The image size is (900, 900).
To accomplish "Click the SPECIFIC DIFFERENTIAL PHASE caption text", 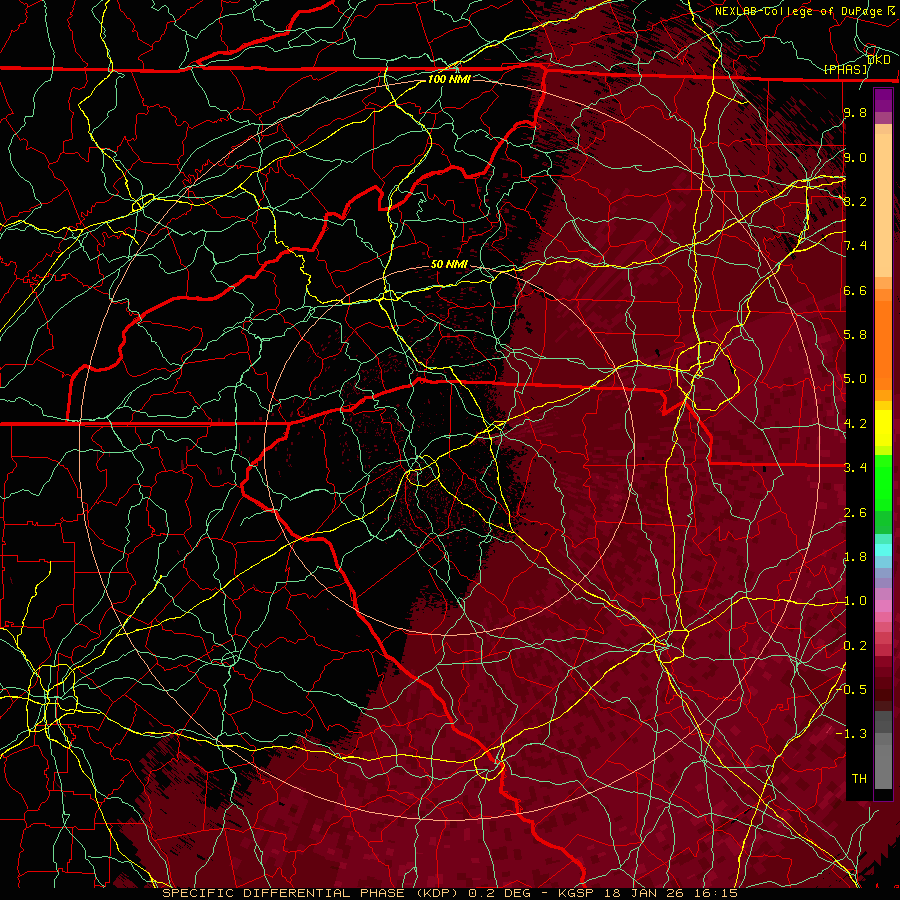I will 284,893.
